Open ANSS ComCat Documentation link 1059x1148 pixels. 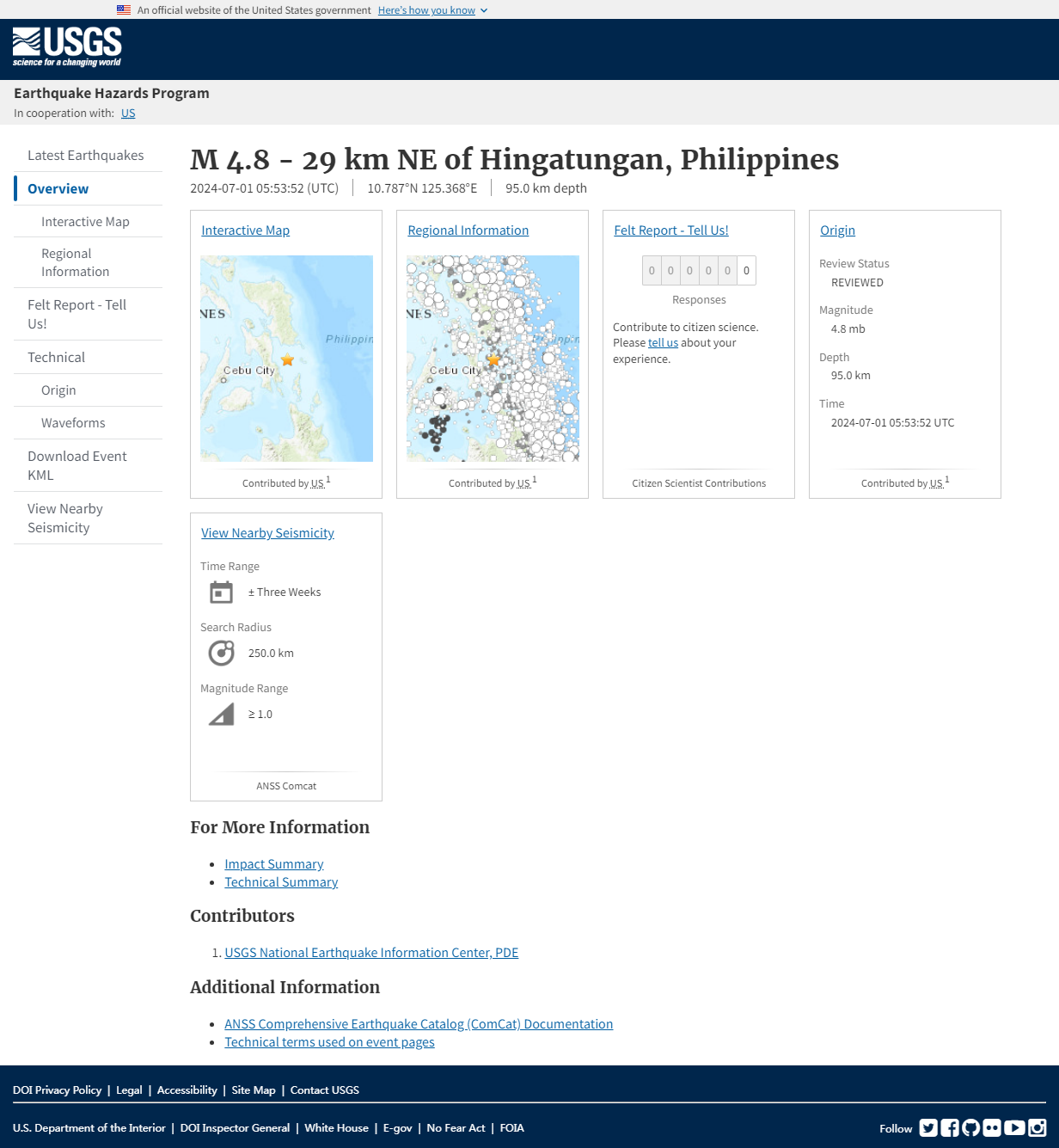pyautogui.click(x=419, y=1024)
